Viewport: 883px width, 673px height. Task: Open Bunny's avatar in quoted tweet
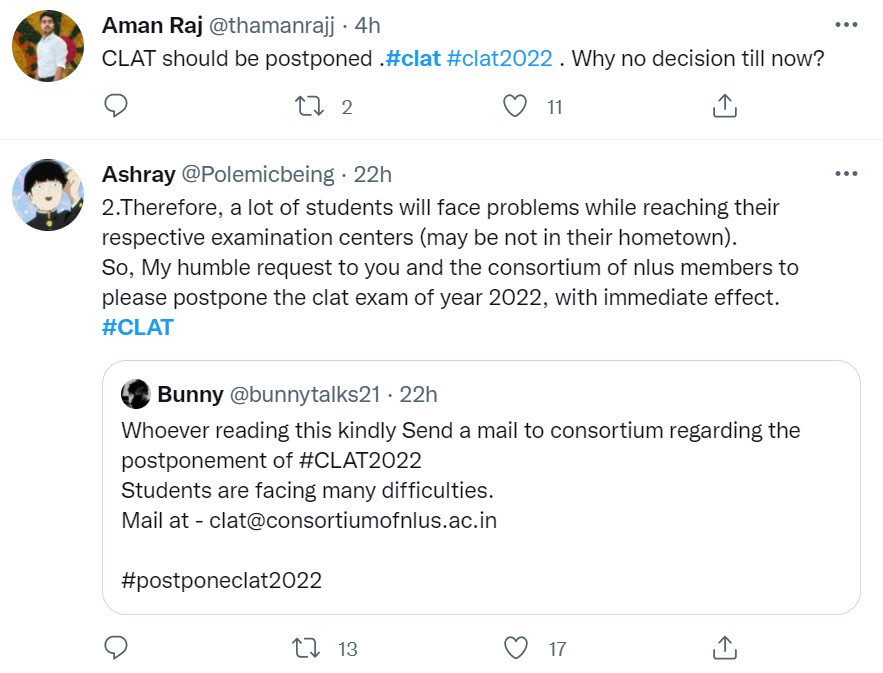[x=136, y=394]
